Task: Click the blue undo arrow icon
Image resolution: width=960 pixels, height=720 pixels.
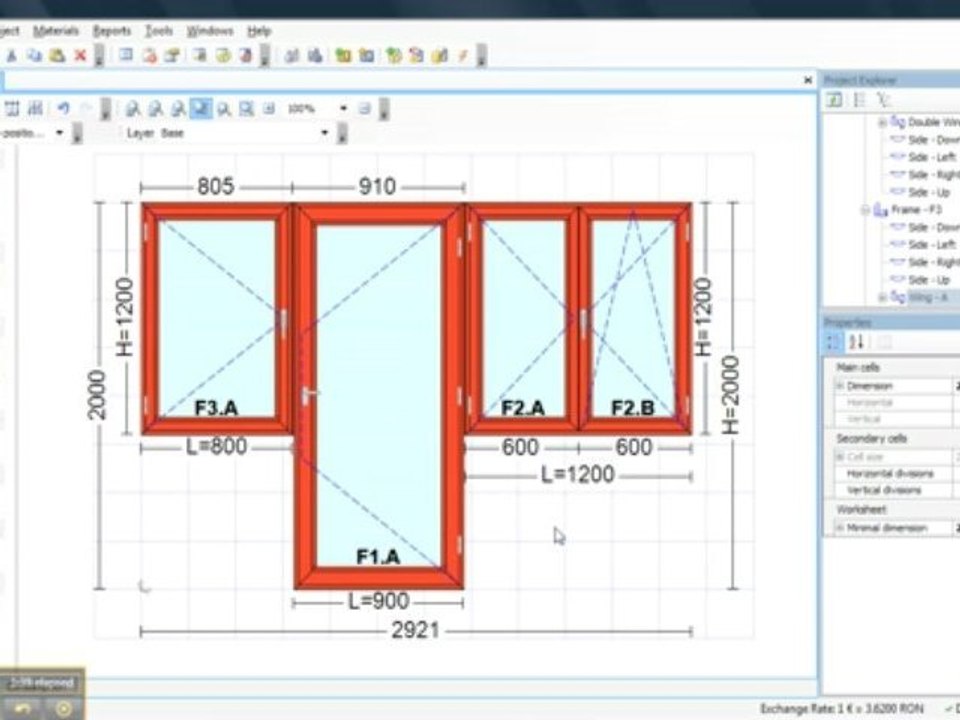Action: (62, 108)
